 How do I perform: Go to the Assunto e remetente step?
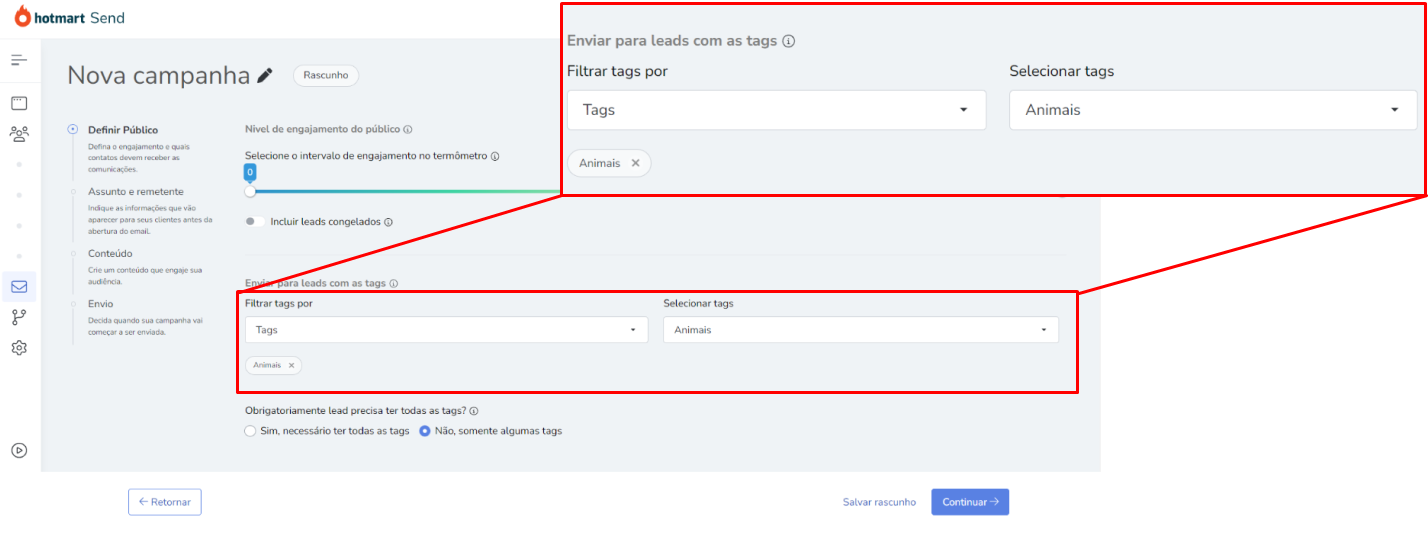click(136, 191)
